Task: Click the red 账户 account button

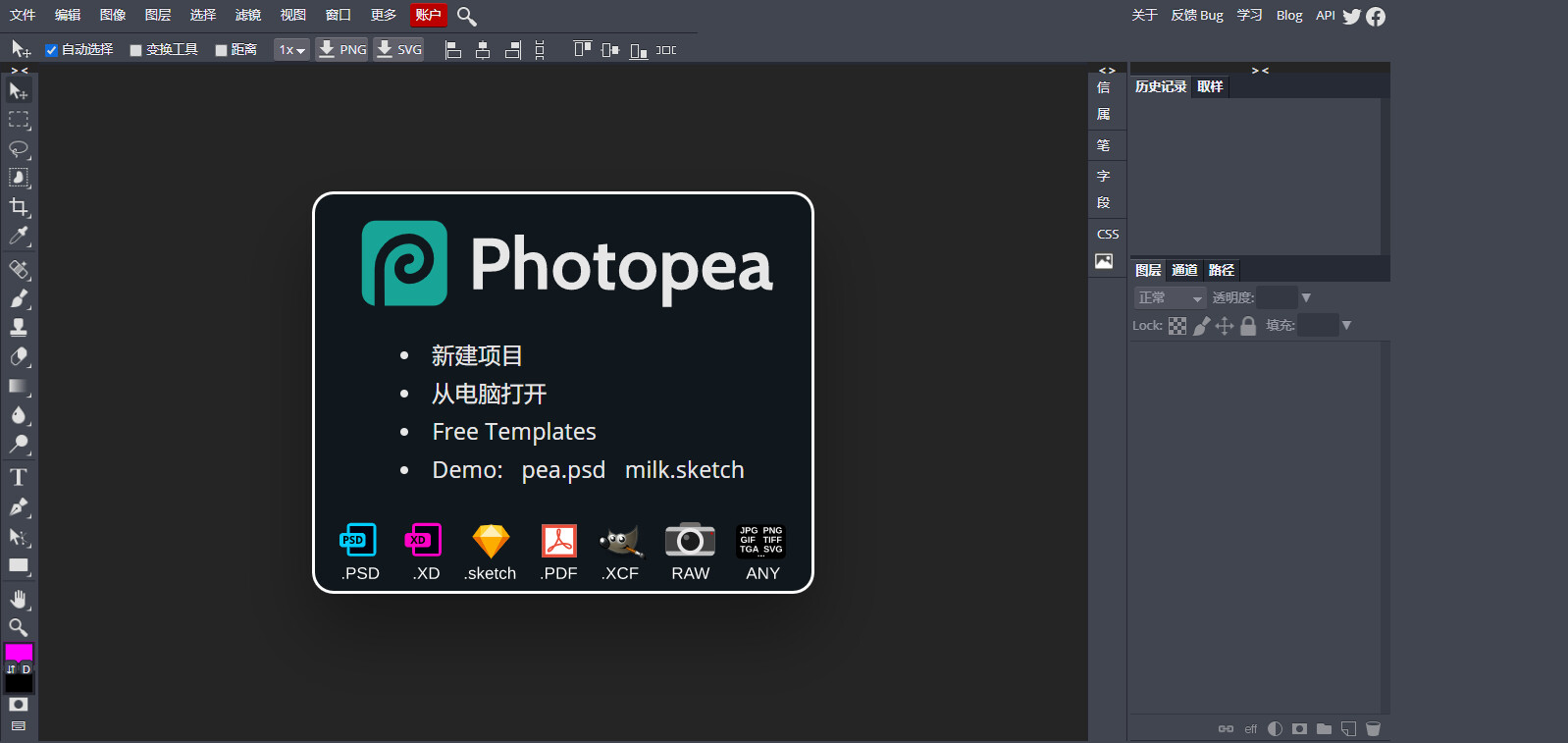Action: [428, 16]
